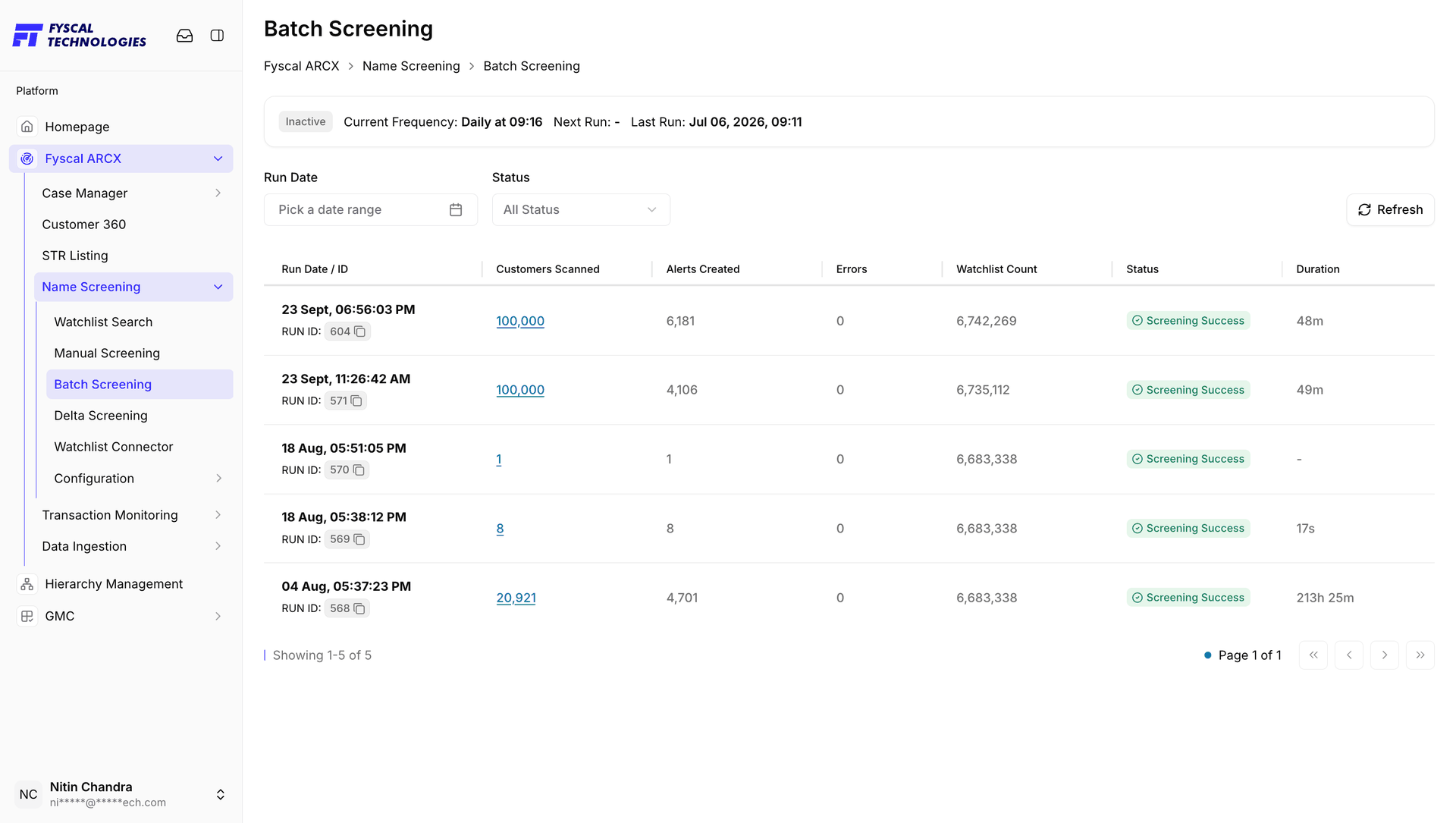
Task: Click the Hierarchy Management icon
Action: tap(27, 584)
